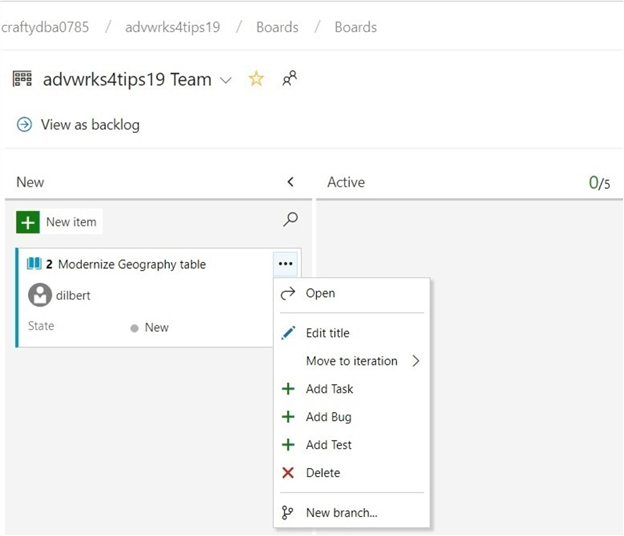Click the ellipsis on Modernize Geography card
The image size is (624, 536).
[x=286, y=264]
